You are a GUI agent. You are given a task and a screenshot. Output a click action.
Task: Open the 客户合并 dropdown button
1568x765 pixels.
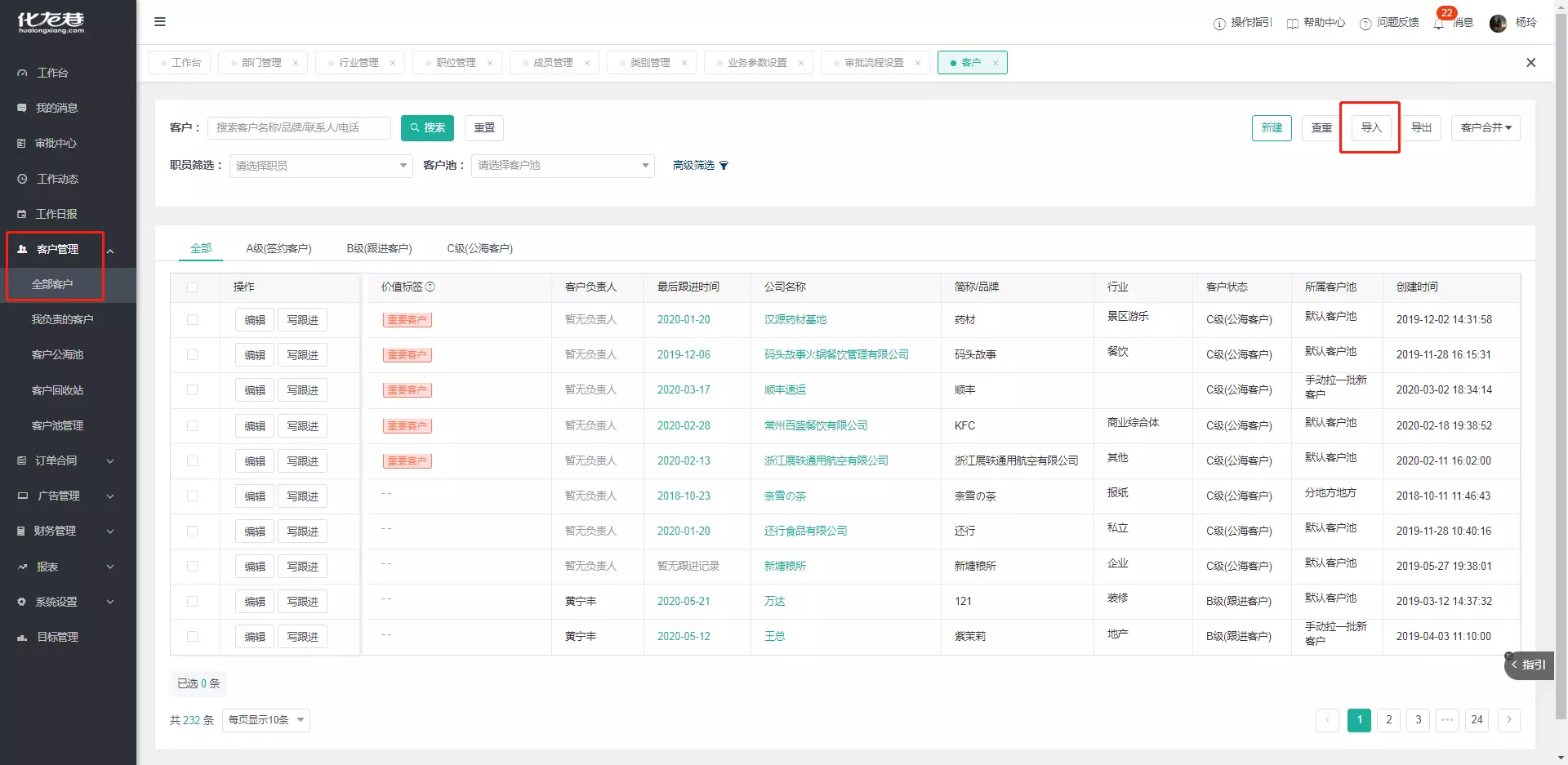(x=1486, y=127)
